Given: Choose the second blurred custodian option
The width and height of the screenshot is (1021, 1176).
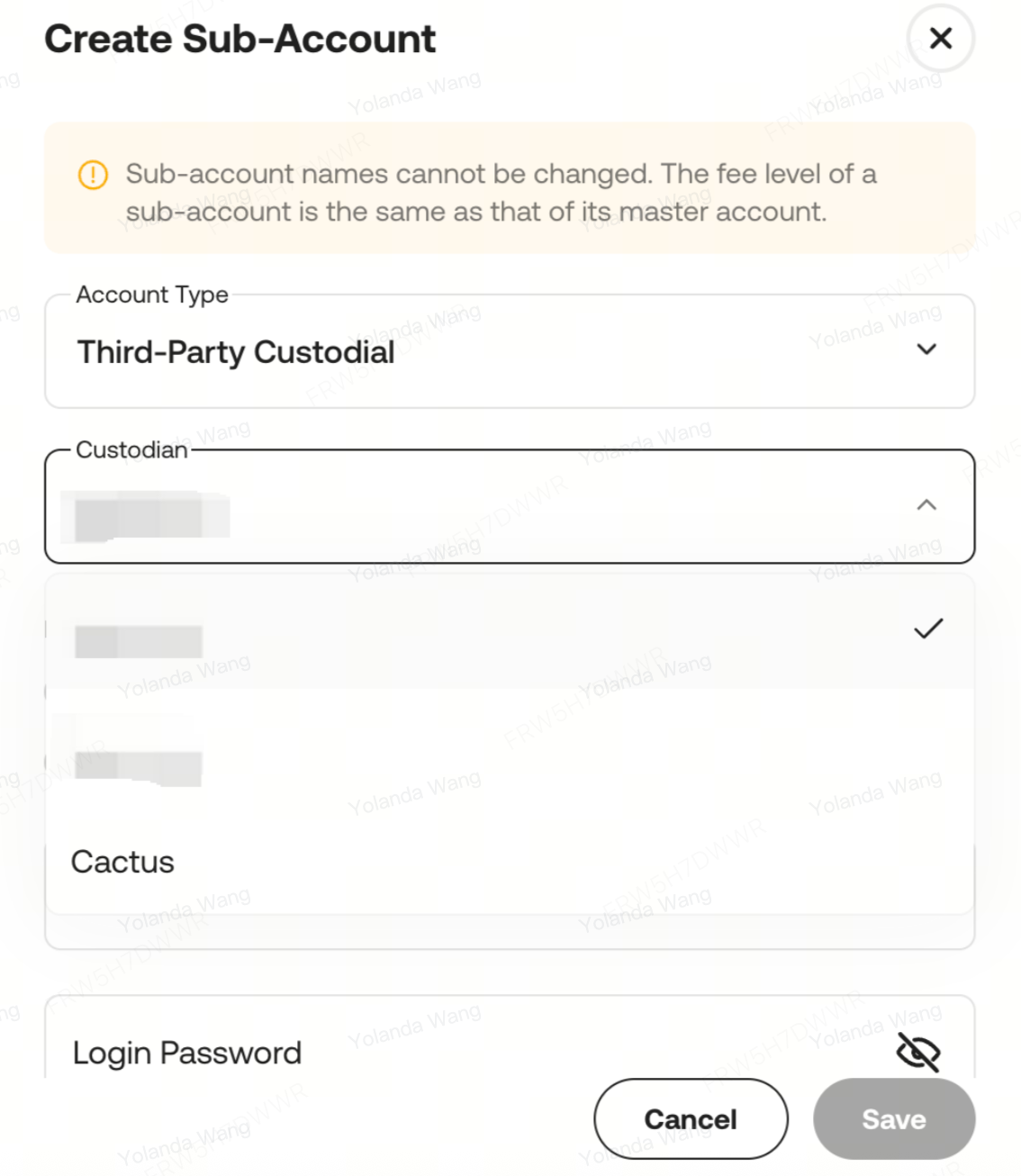Looking at the screenshot, I should [x=139, y=765].
